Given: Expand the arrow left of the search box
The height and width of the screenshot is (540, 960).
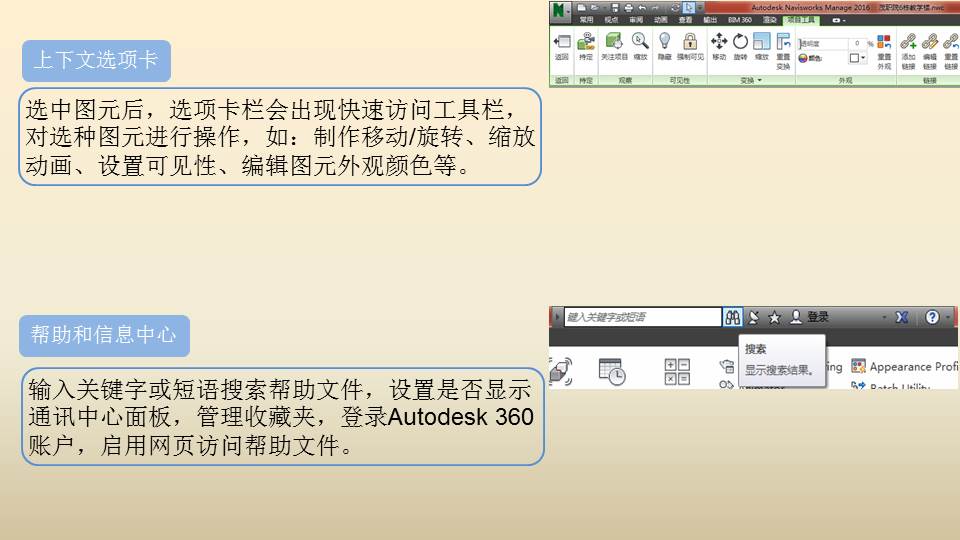Looking at the screenshot, I should [x=557, y=317].
